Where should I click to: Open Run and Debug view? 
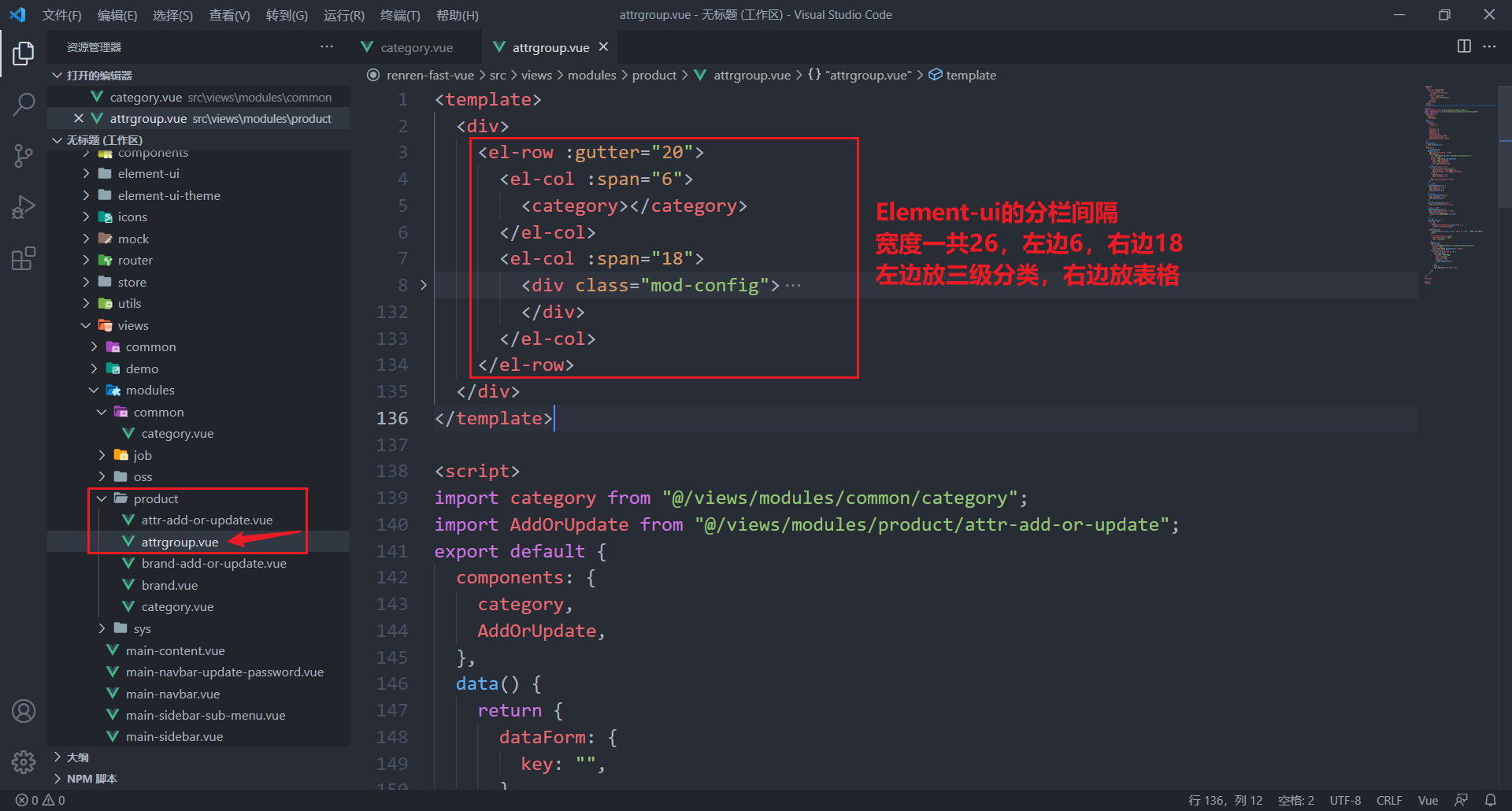coord(24,207)
